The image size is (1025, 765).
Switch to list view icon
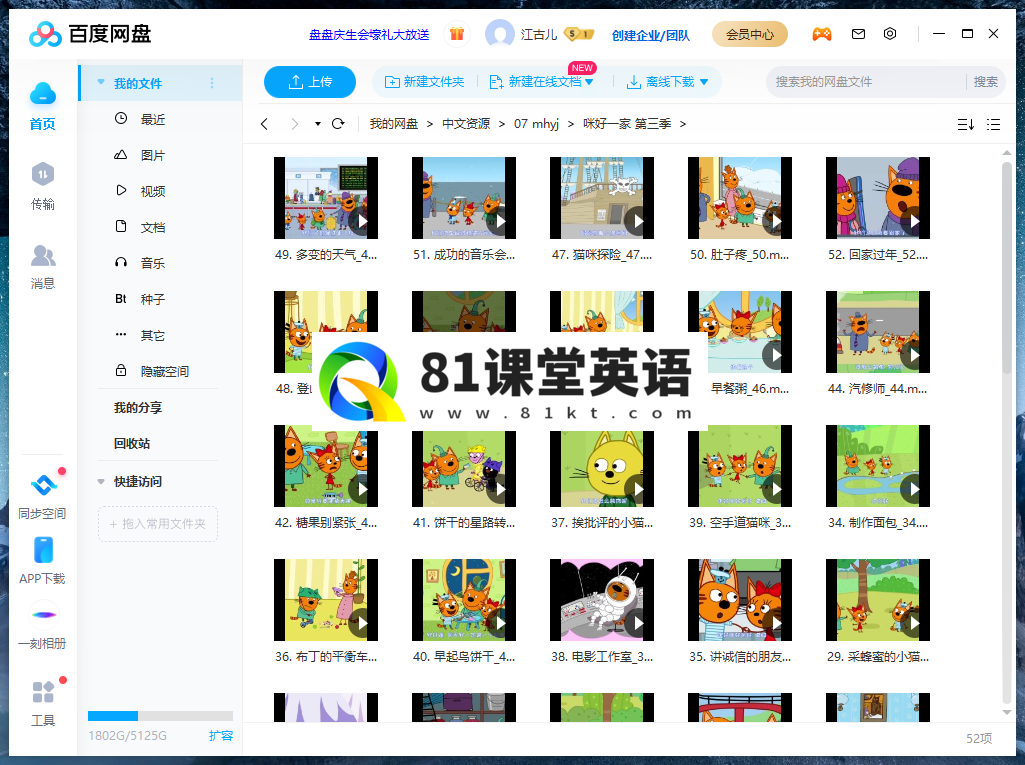click(994, 124)
